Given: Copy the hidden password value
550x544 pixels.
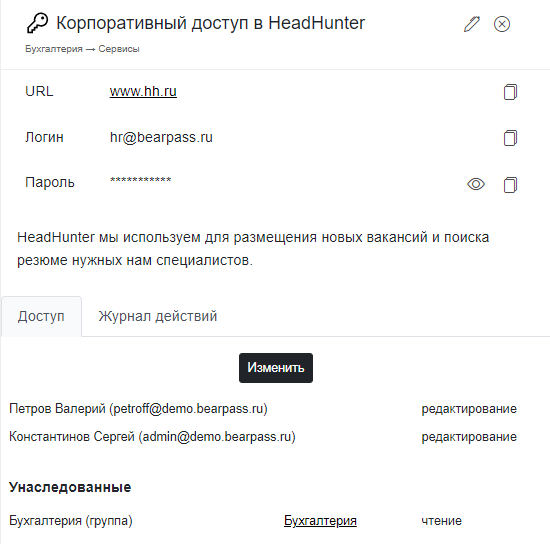Looking at the screenshot, I should point(510,184).
